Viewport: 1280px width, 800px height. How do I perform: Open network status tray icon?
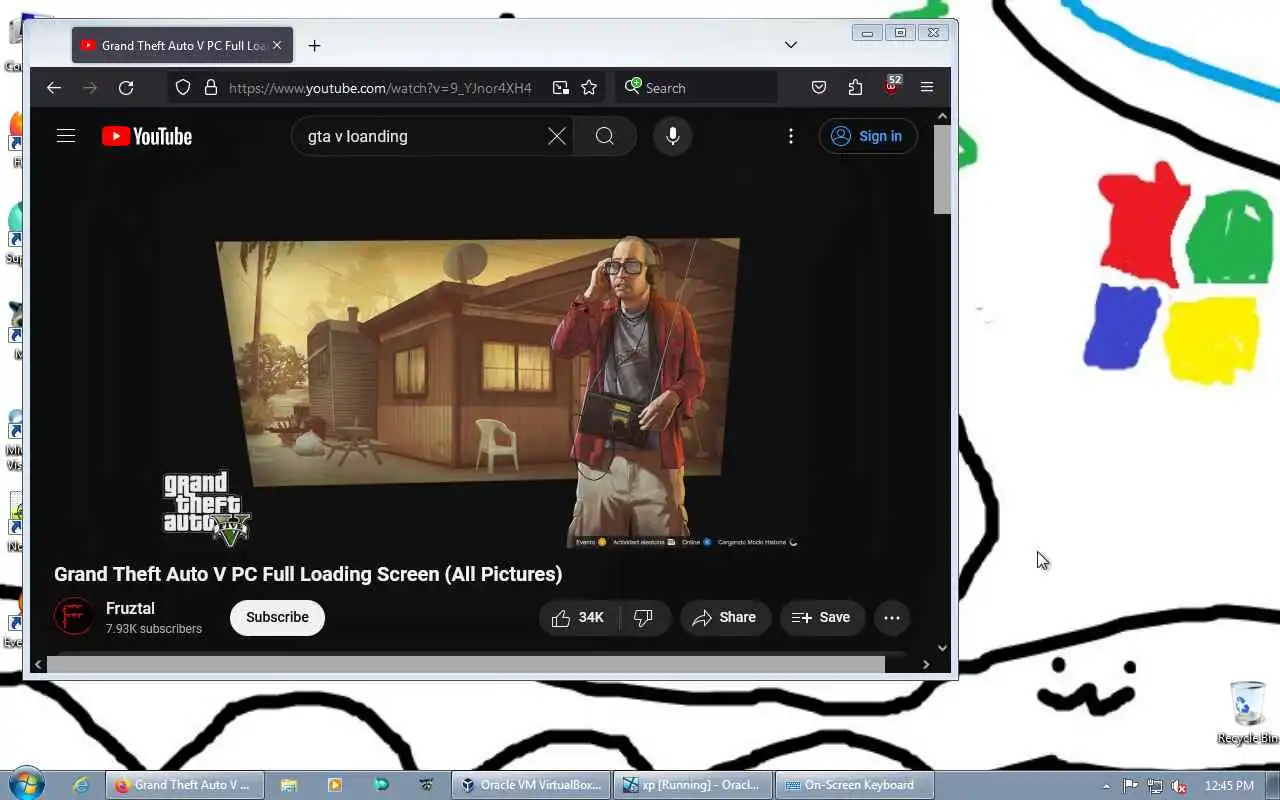(x=1155, y=786)
